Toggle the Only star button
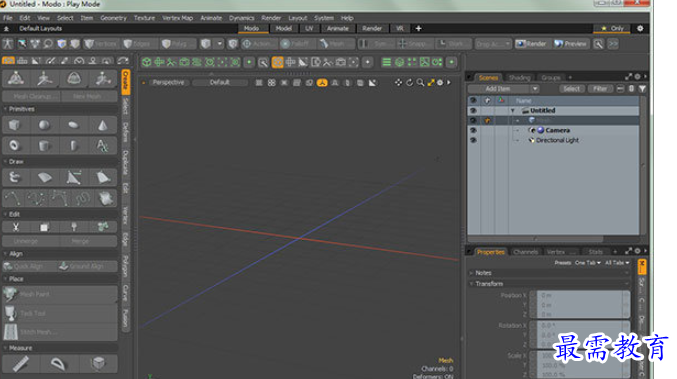 pos(612,28)
